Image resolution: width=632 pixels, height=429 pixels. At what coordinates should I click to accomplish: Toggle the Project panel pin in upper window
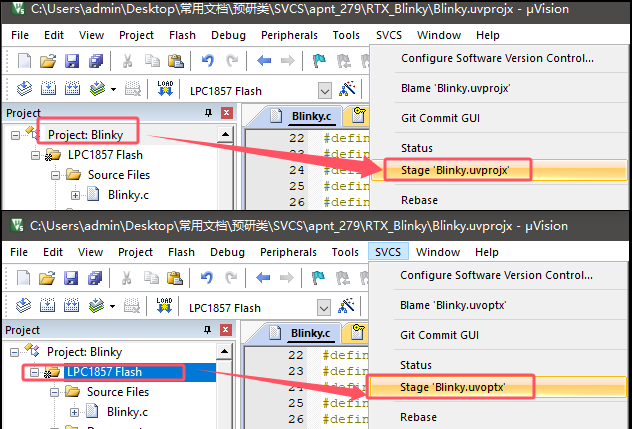coord(208,112)
